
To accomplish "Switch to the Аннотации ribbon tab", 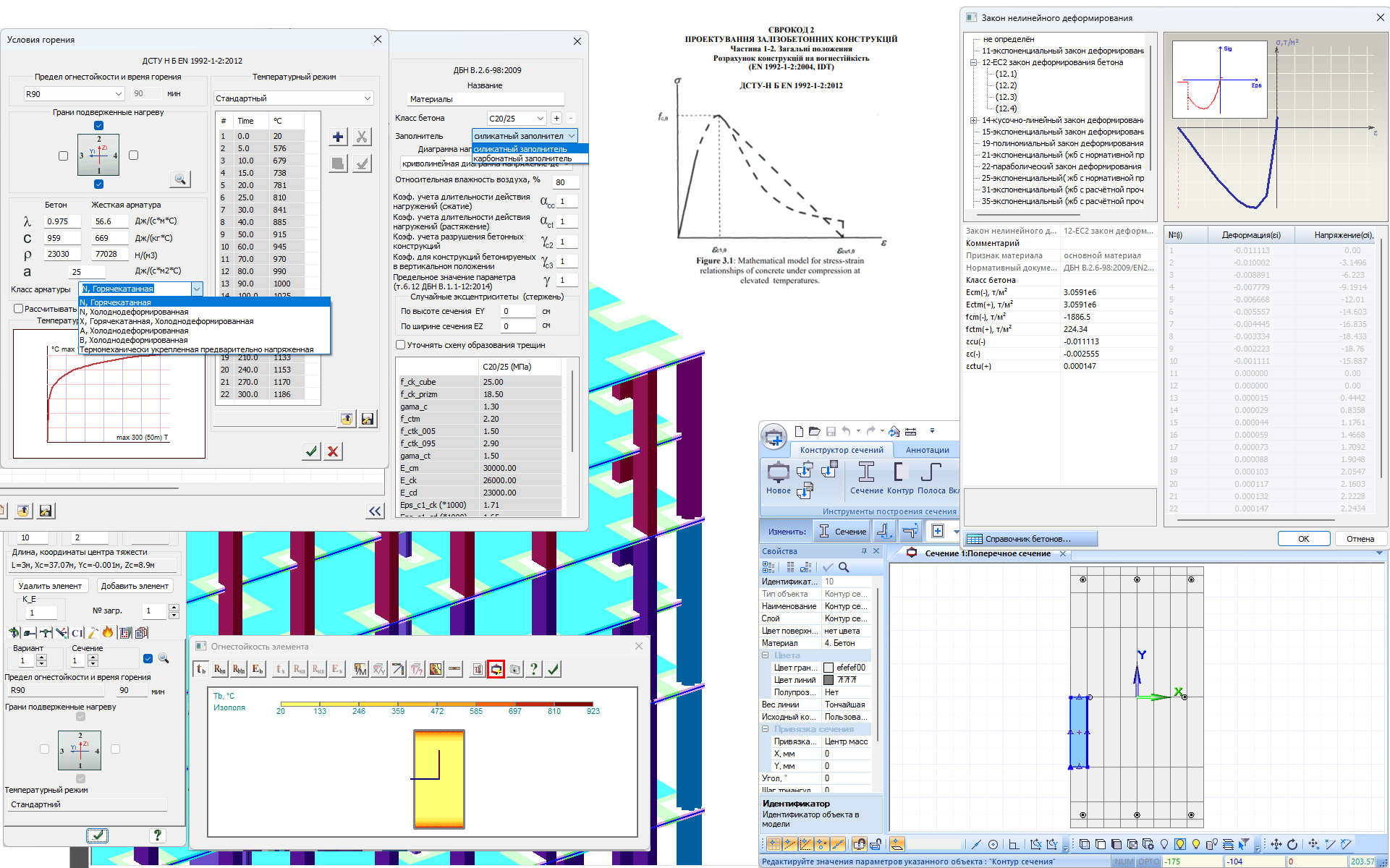I will [927, 450].
